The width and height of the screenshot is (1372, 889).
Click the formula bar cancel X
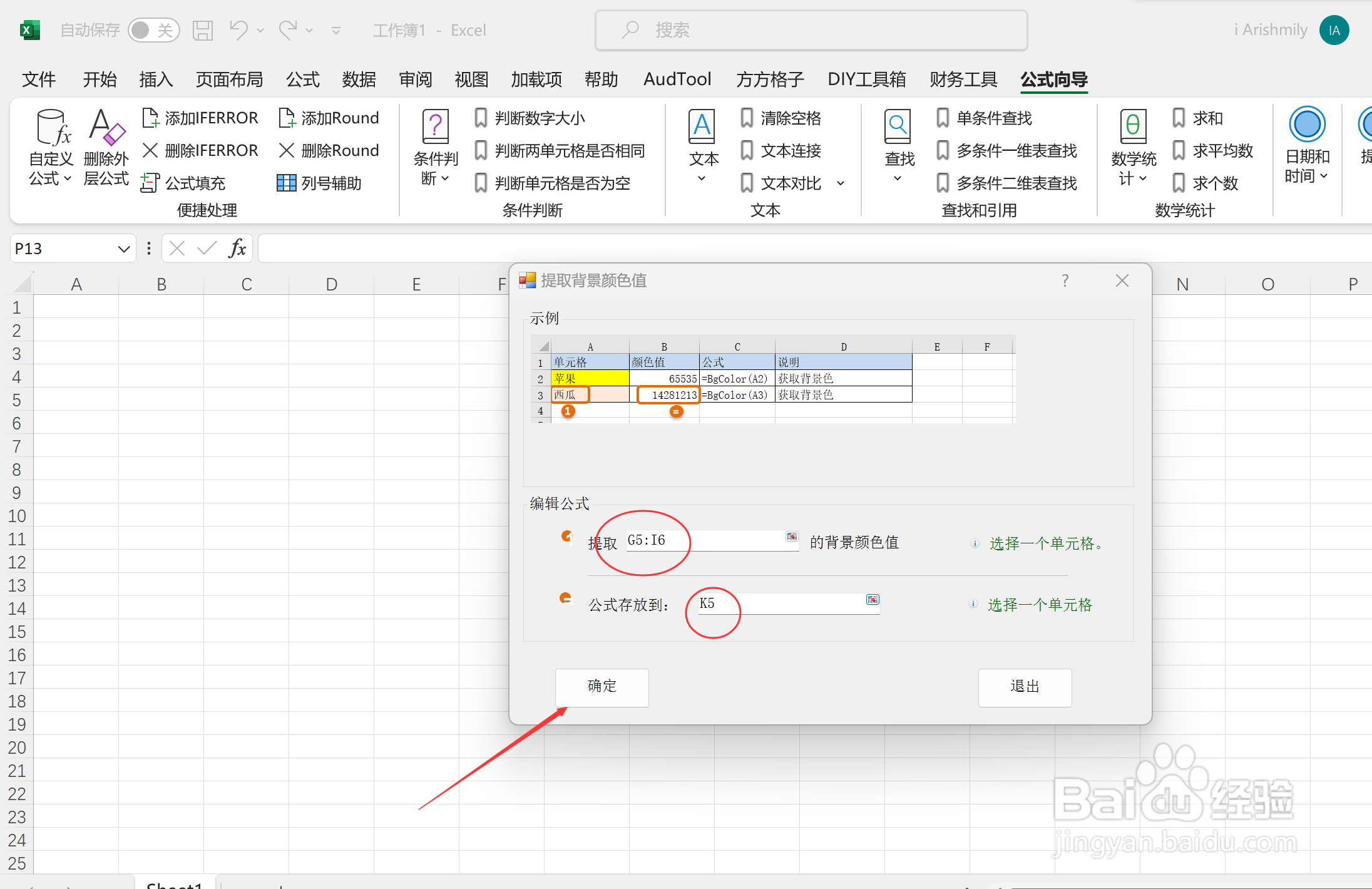point(177,249)
